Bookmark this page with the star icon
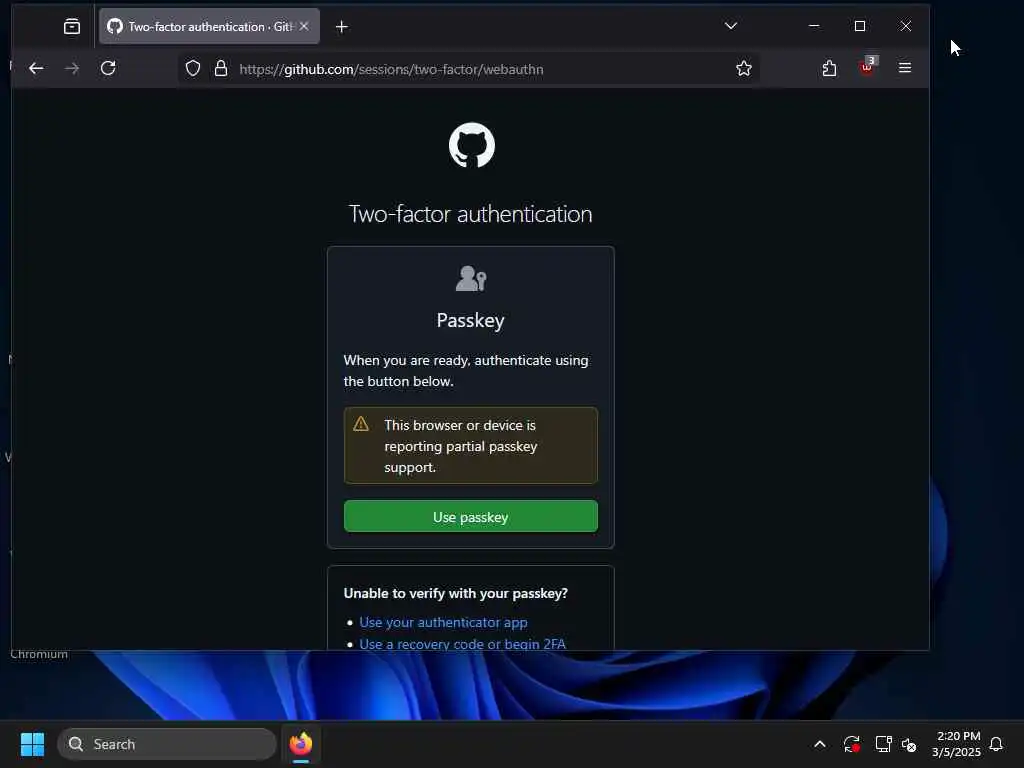The width and height of the screenshot is (1024, 768). (x=743, y=69)
